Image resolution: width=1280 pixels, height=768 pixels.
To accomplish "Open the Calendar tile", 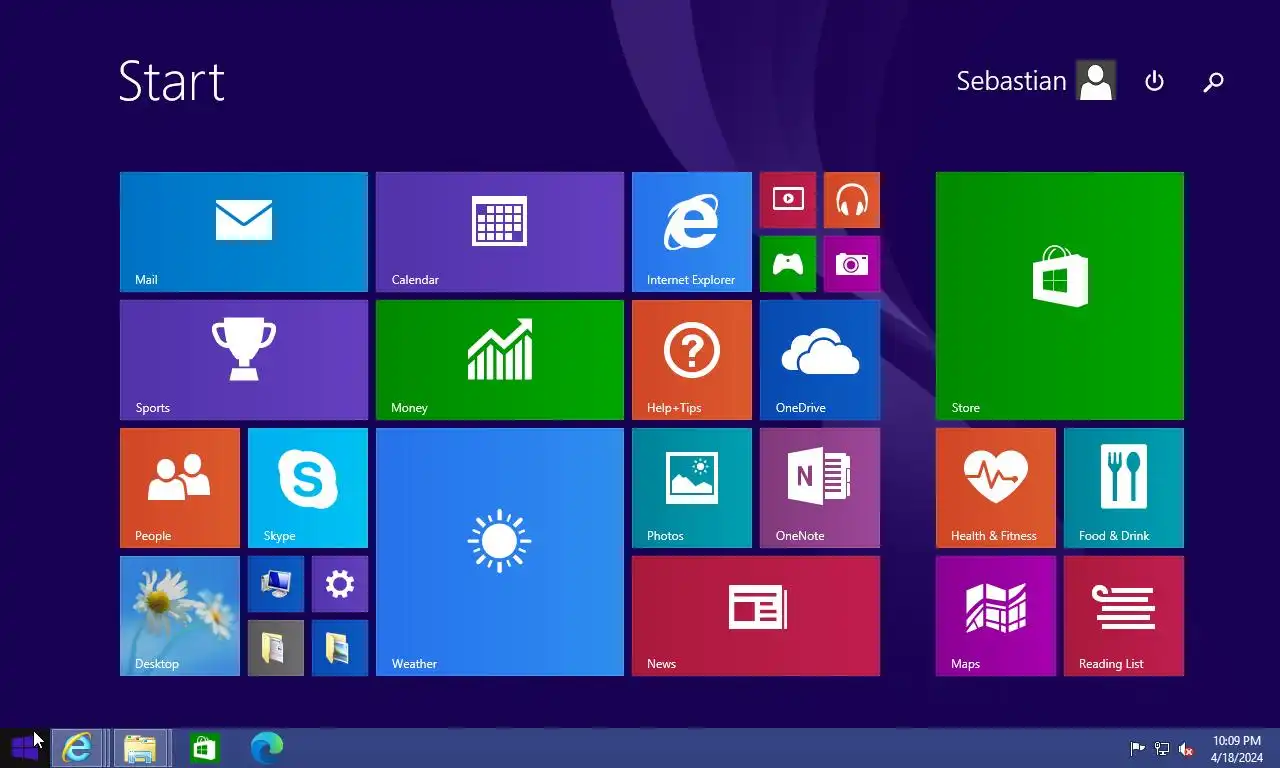I will point(500,232).
